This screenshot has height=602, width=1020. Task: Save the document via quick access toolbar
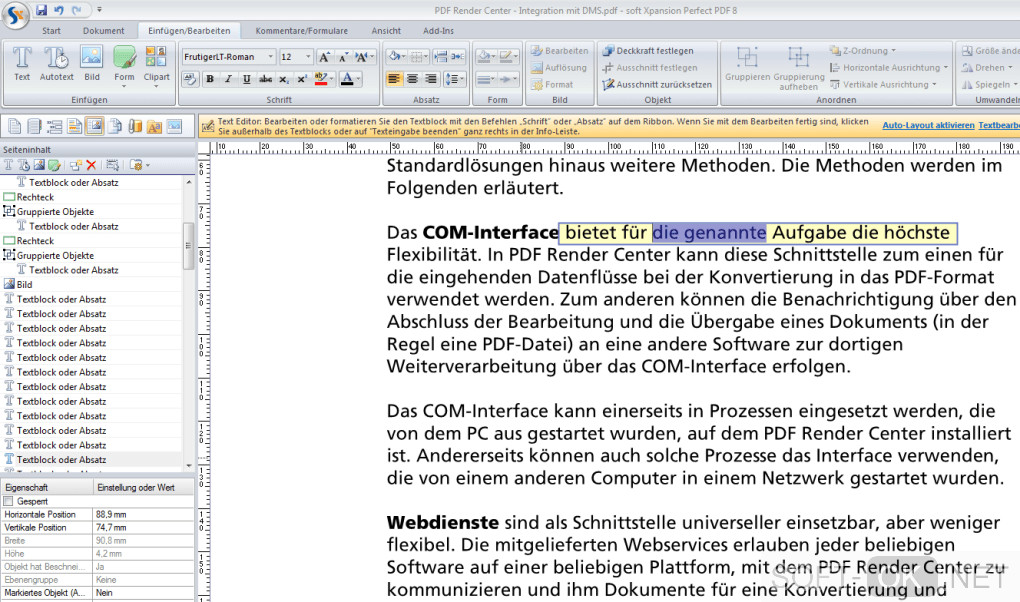tap(42, 10)
